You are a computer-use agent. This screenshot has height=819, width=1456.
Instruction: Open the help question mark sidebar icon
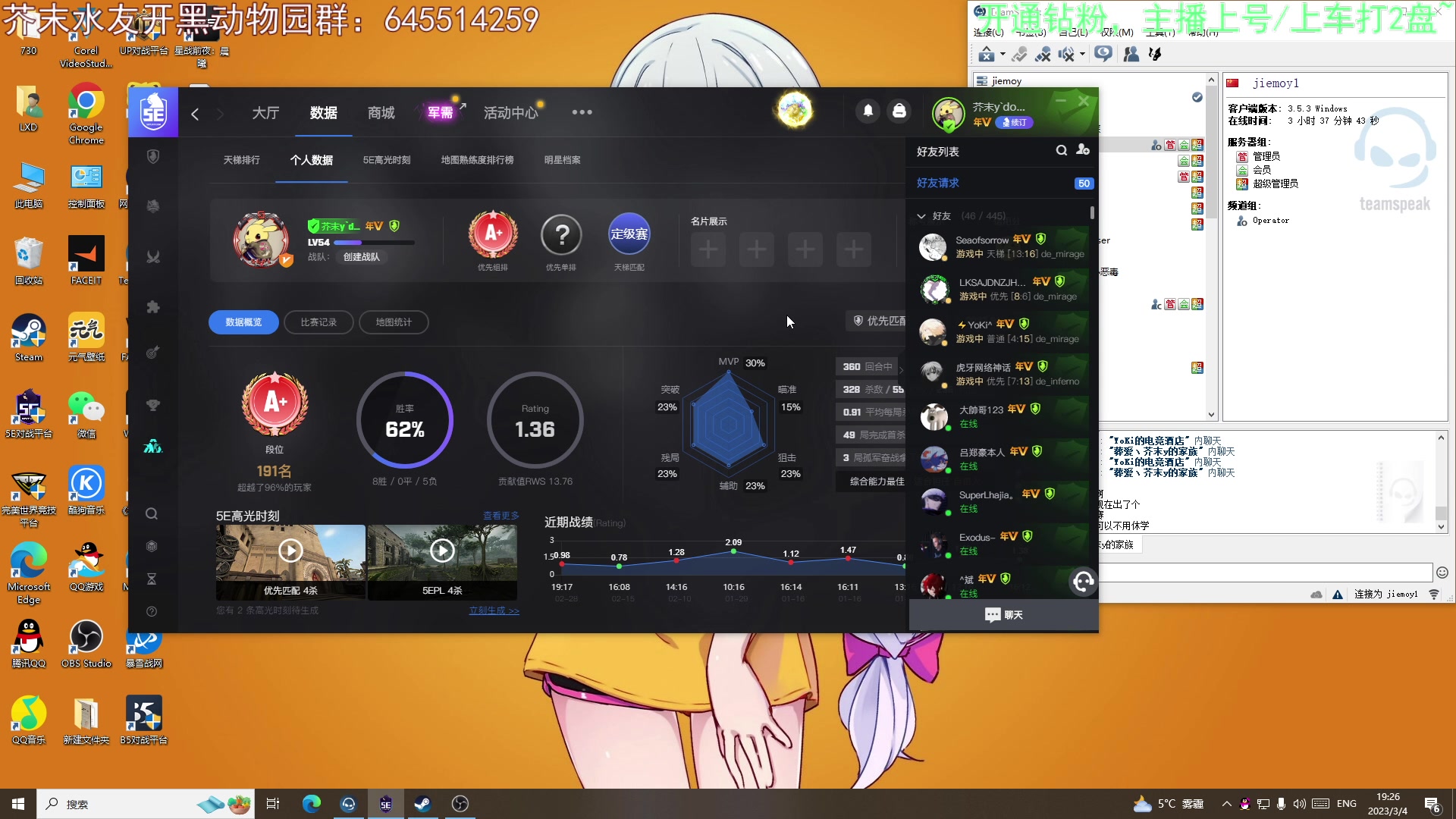[x=152, y=611]
